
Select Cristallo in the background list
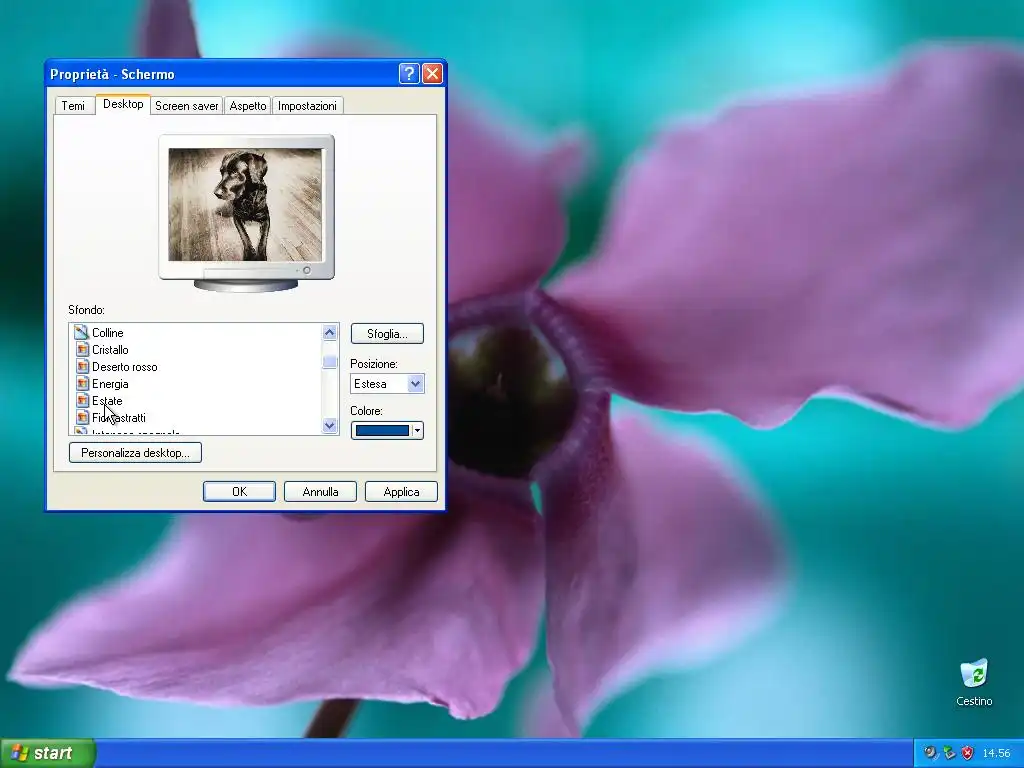coord(110,349)
